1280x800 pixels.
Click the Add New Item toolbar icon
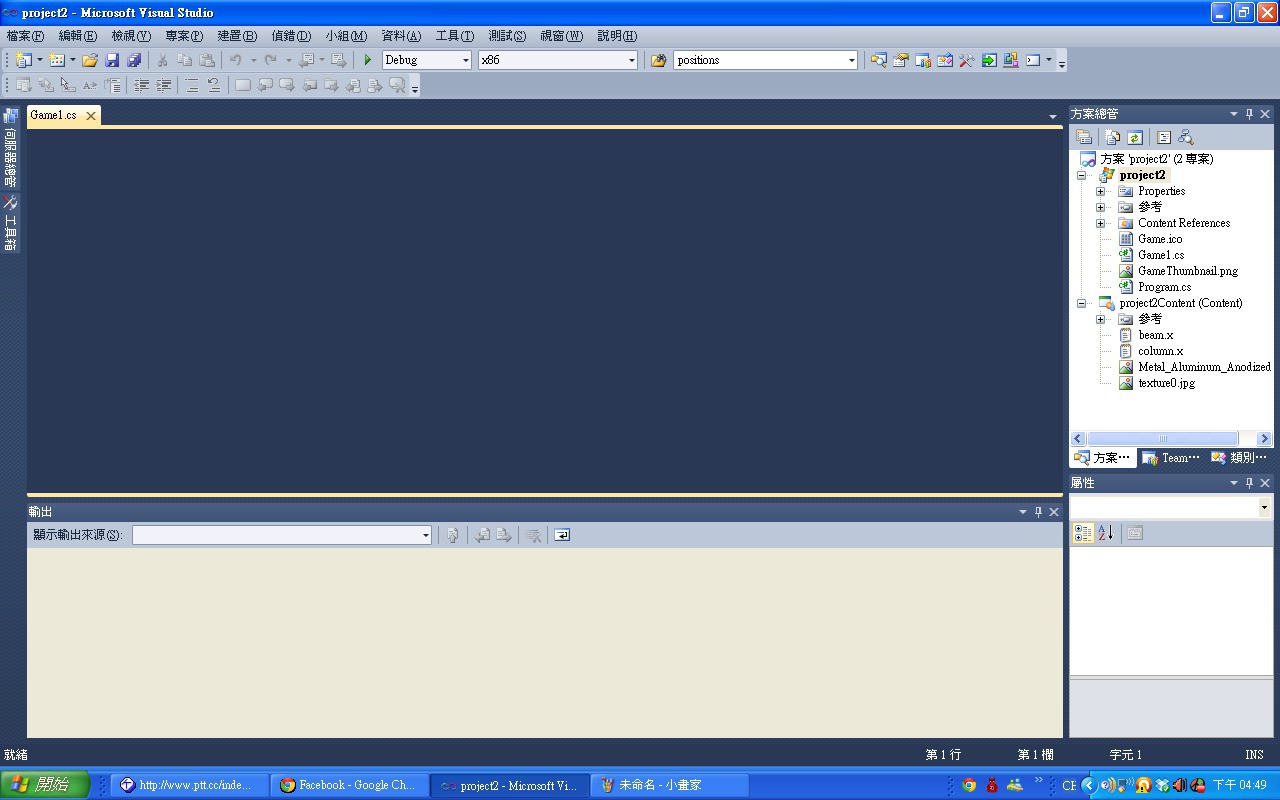[x=57, y=60]
